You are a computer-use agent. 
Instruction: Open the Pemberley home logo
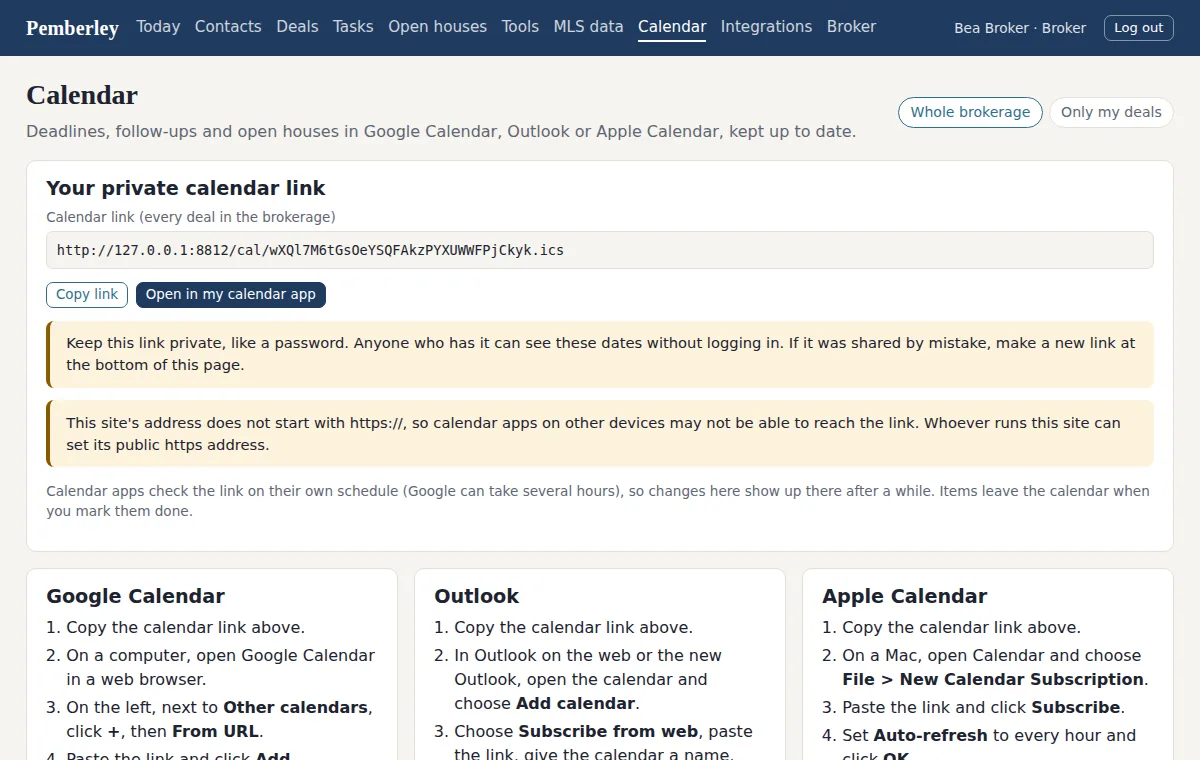[x=72, y=28]
